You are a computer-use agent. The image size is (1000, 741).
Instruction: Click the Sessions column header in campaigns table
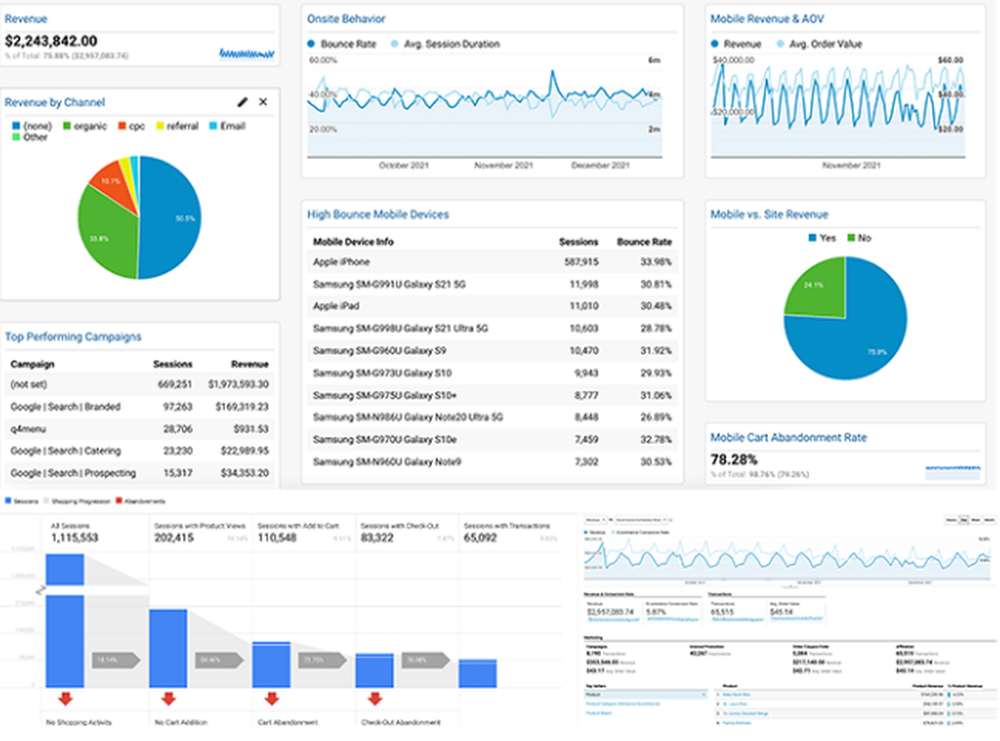[173, 364]
